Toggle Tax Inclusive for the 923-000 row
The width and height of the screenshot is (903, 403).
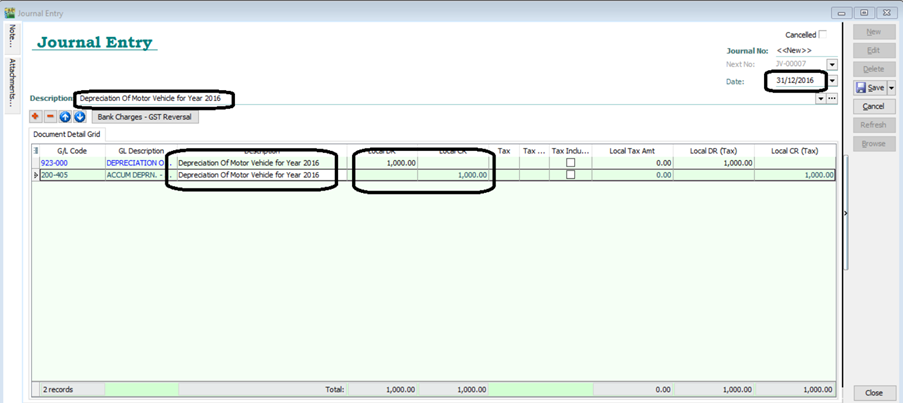pos(570,162)
